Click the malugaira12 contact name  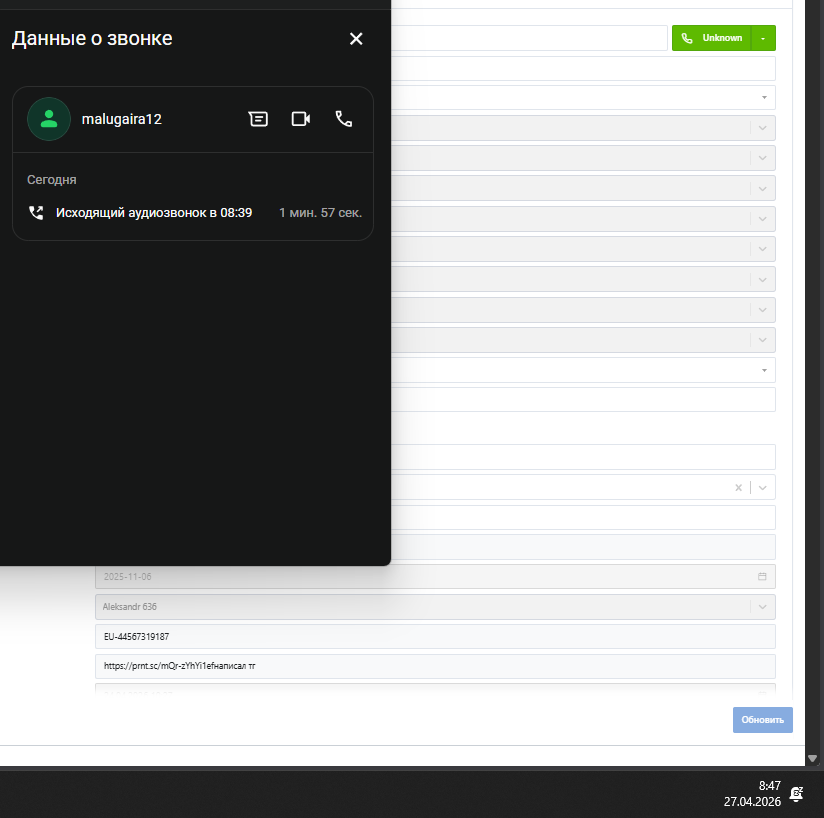121,119
